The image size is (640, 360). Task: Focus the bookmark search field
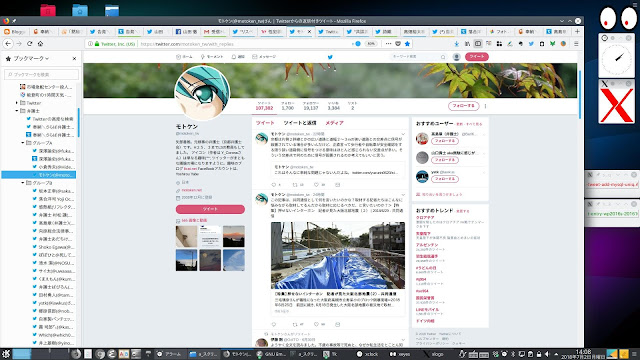(x=41, y=74)
